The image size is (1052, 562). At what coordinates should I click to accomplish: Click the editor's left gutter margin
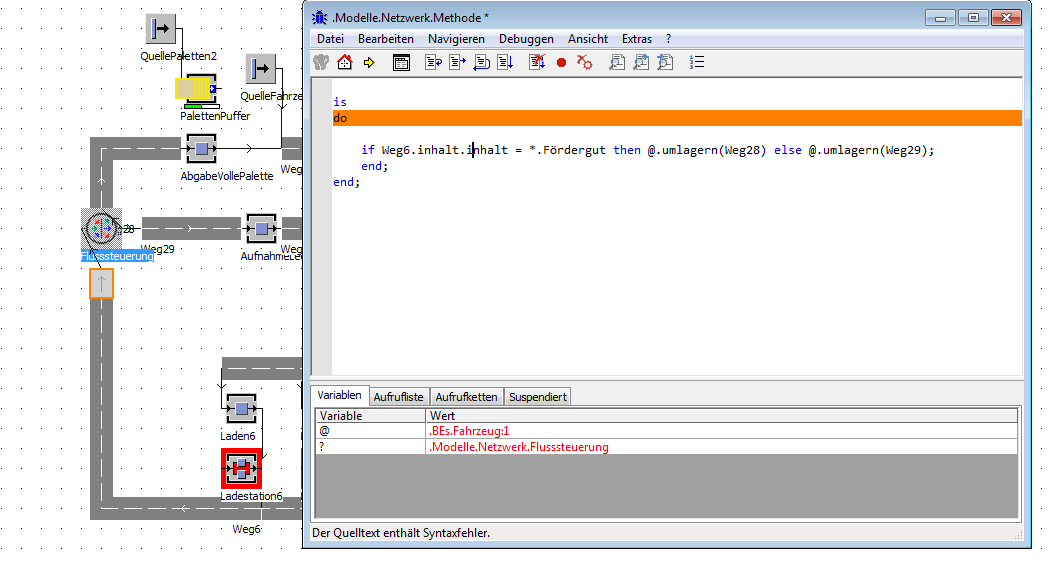[322, 227]
